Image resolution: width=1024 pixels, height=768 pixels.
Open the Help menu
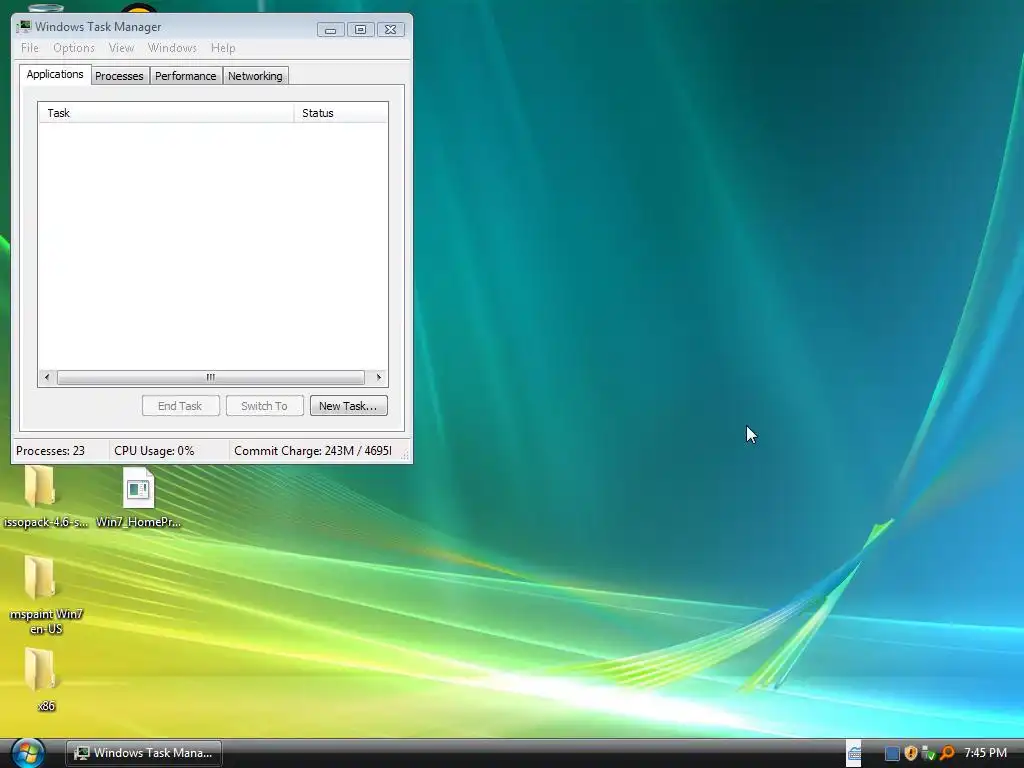223,48
